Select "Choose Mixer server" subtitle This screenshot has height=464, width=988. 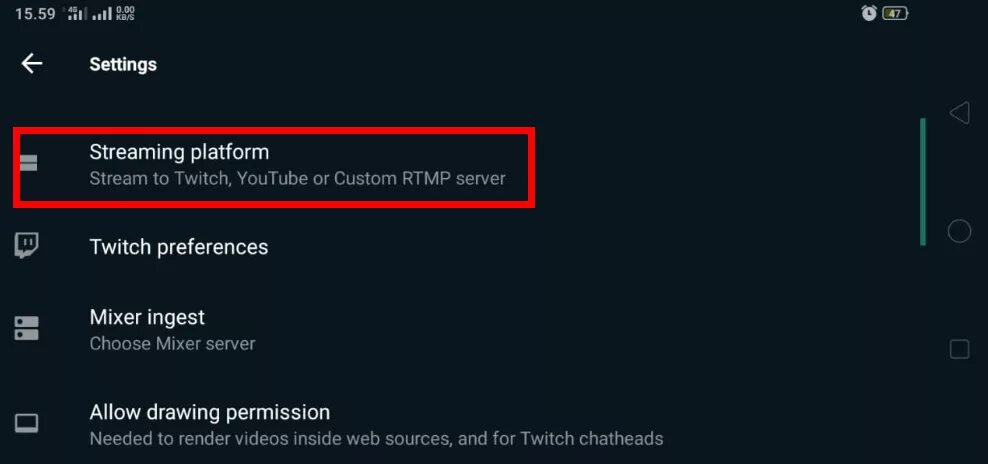point(172,344)
